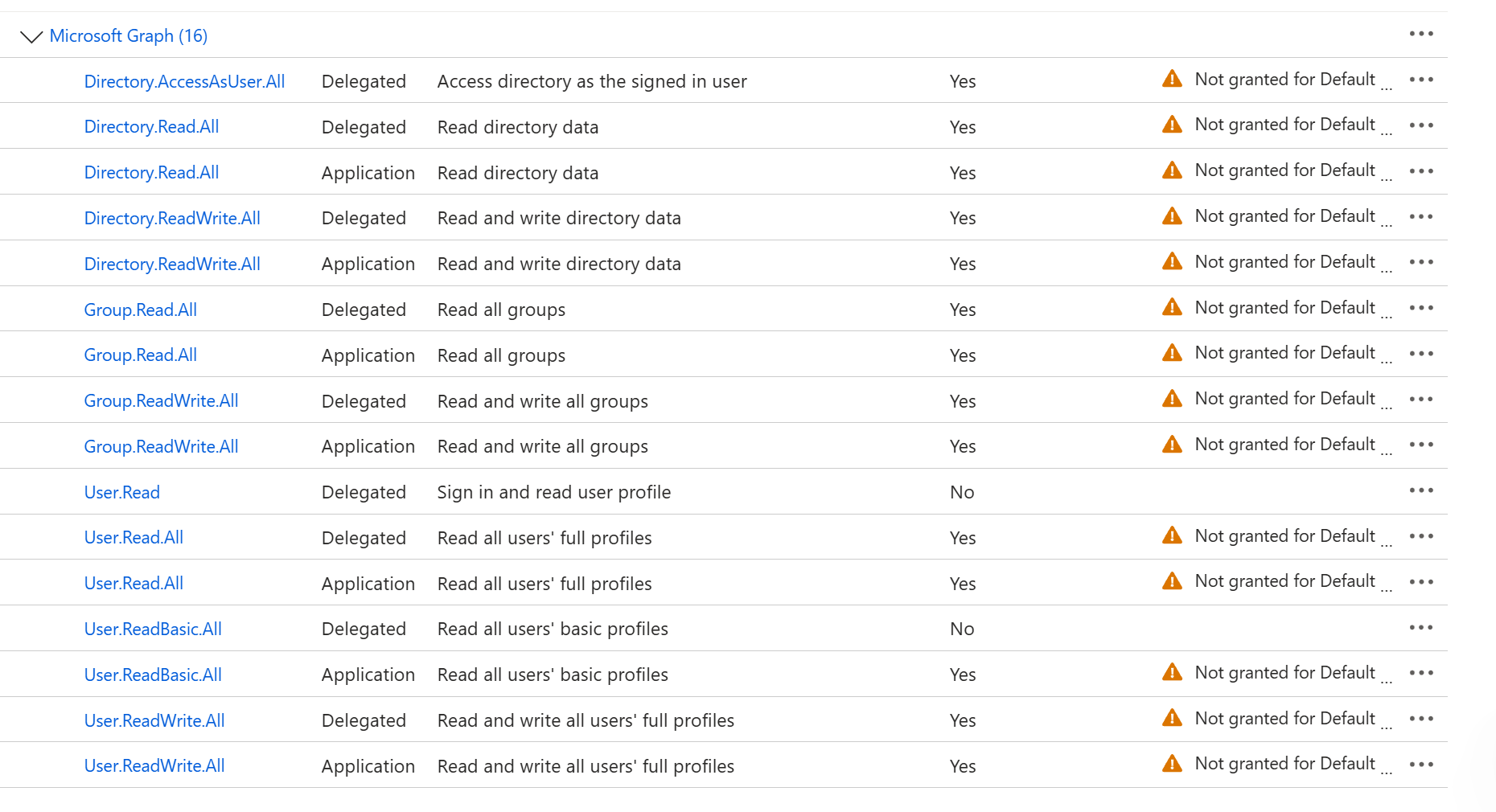Viewport: 1496px width, 812px height.
Task: Click the warning icon in the Application User.ReadWrite.All row
Action: point(1172,764)
